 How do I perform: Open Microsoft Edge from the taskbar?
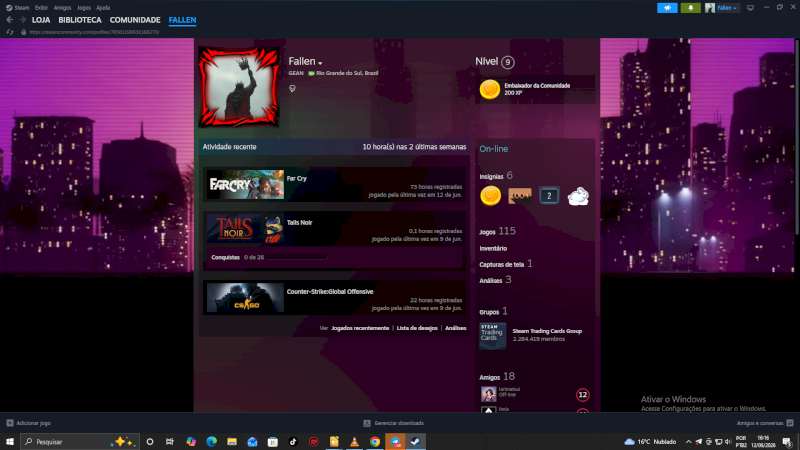point(211,442)
